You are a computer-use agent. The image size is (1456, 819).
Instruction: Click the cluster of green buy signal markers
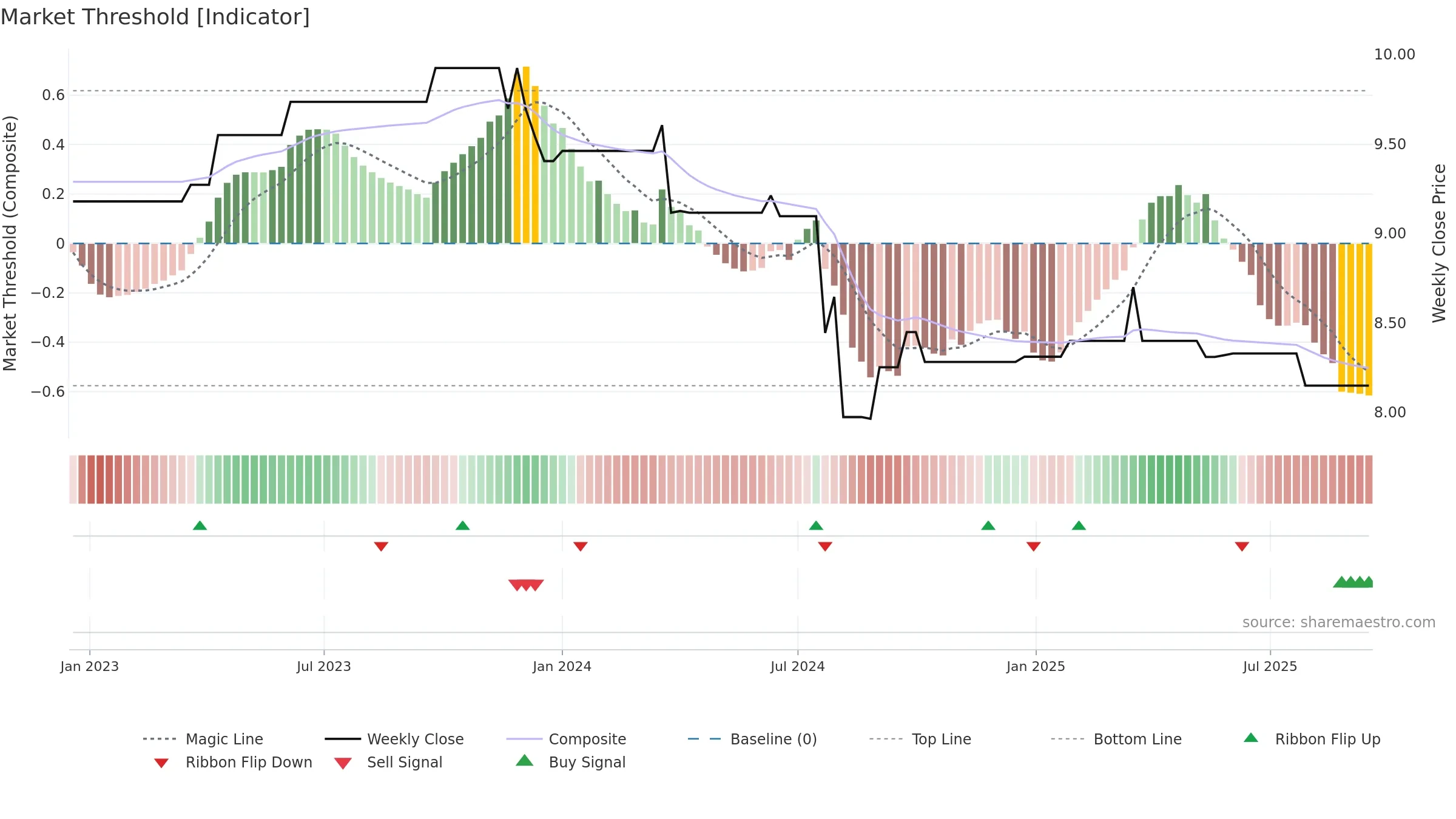(x=1353, y=582)
